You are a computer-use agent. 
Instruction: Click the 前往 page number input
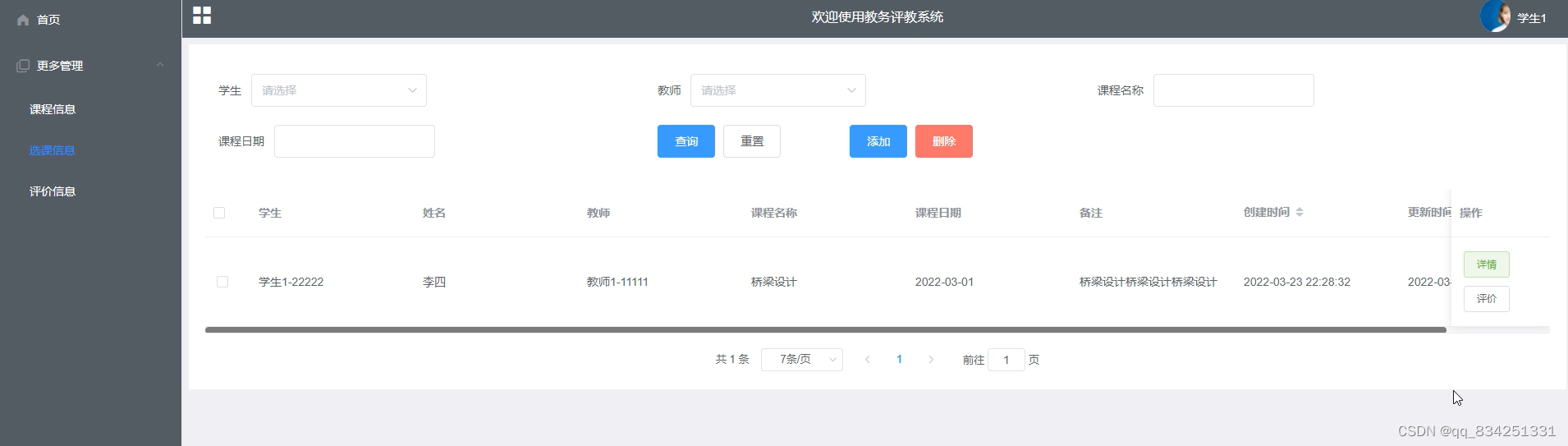(x=1006, y=360)
